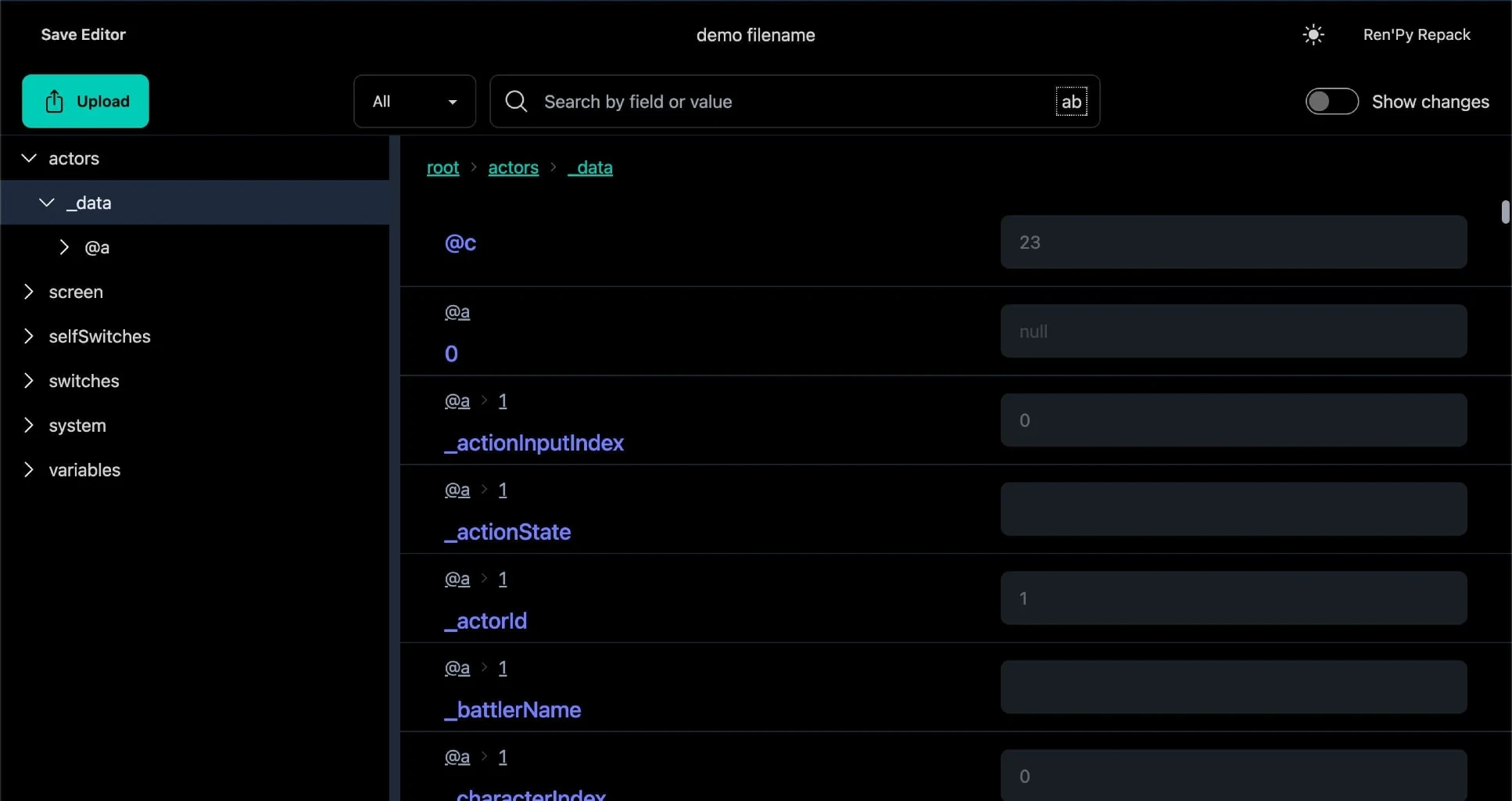The width and height of the screenshot is (1512, 801).
Task: Enable the case-sensitive 'ab' search option
Action: click(1072, 102)
